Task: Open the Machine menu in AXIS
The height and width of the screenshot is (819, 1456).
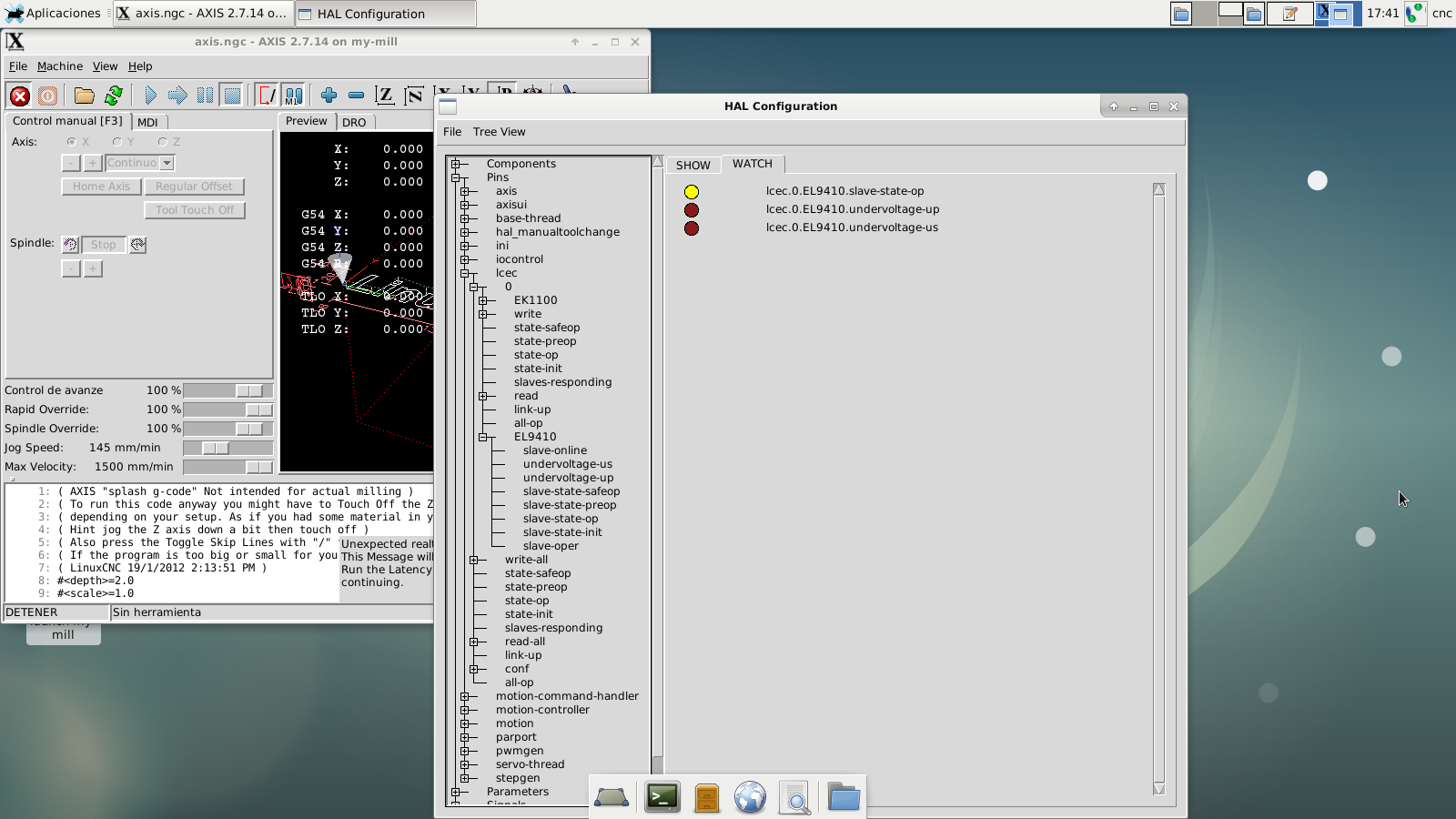Action: tap(60, 66)
